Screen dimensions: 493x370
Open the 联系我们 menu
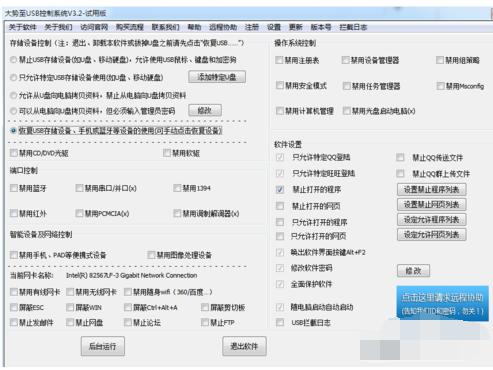(165, 27)
